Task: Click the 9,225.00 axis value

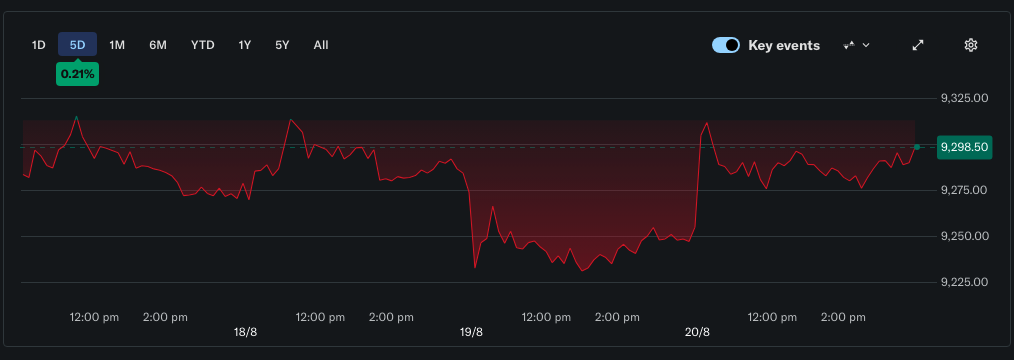Action: pos(965,282)
